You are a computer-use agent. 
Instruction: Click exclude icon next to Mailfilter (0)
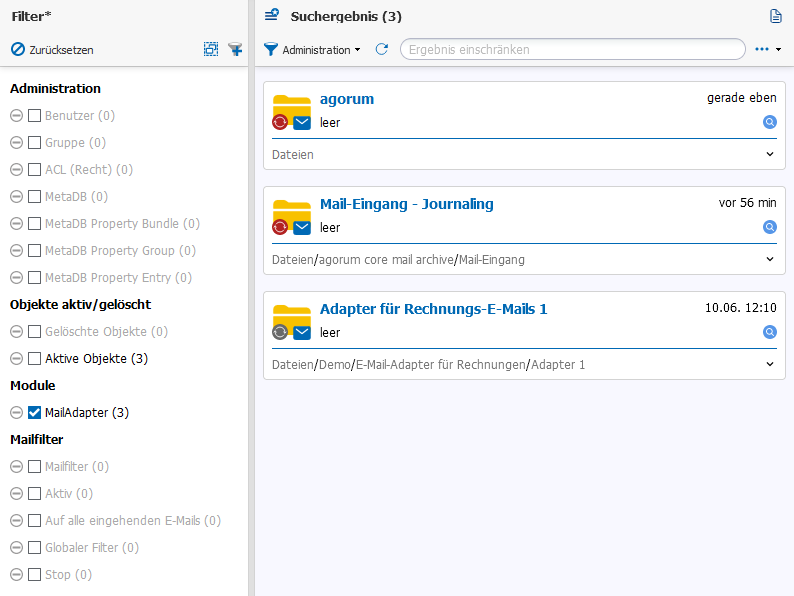17,466
